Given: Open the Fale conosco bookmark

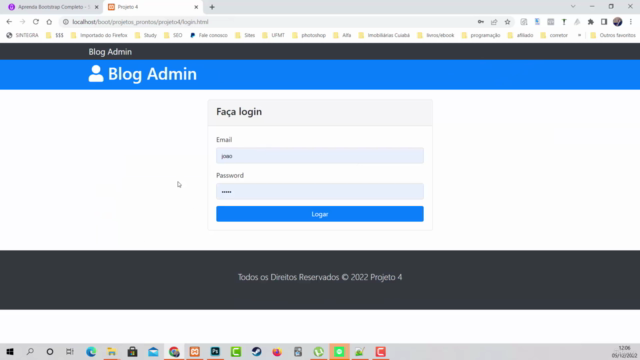Looking at the screenshot, I should tap(209, 36).
